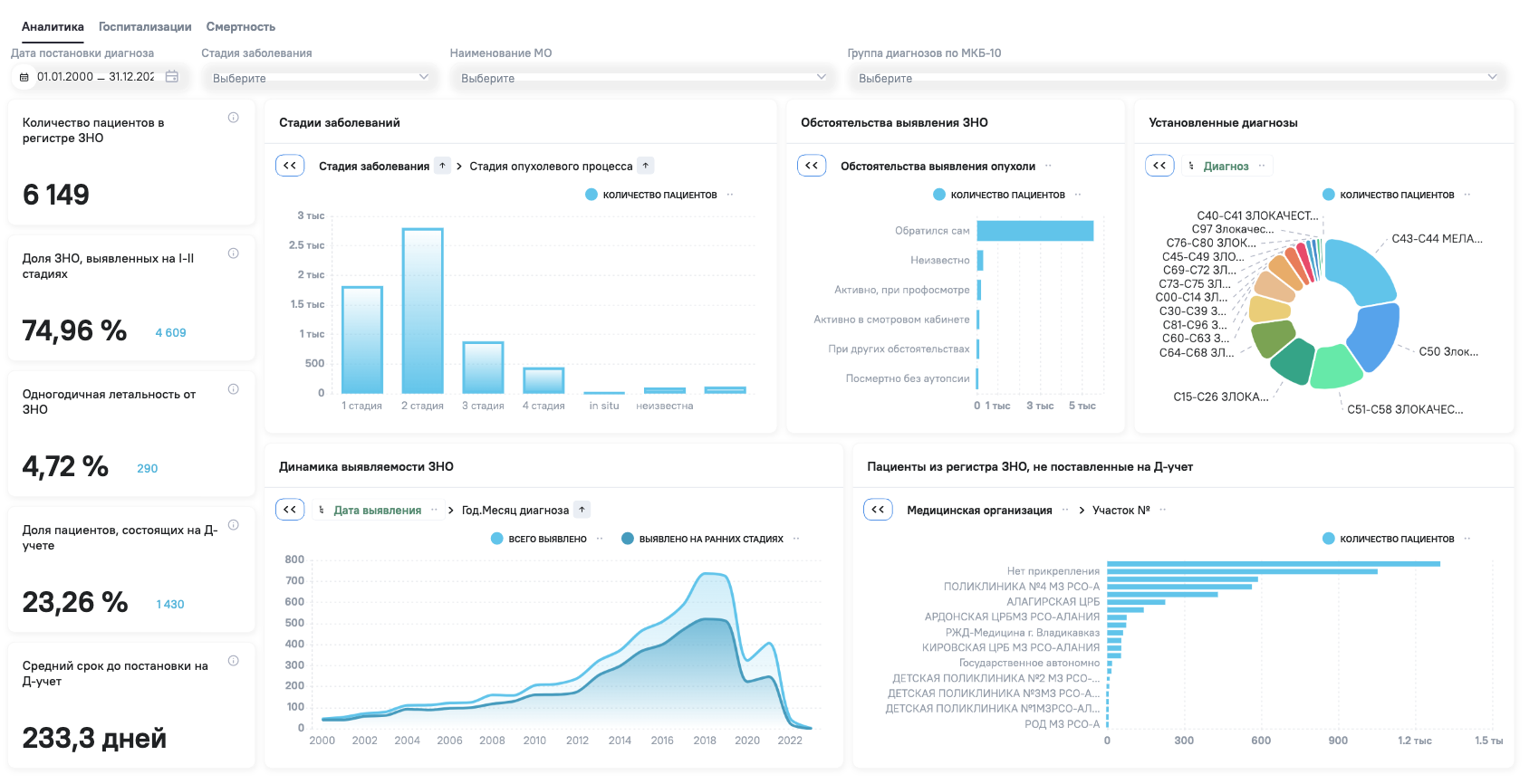Open options dots next to Обстоятельства выявления опухоли
The image size is (1539, 784).
1048,166
